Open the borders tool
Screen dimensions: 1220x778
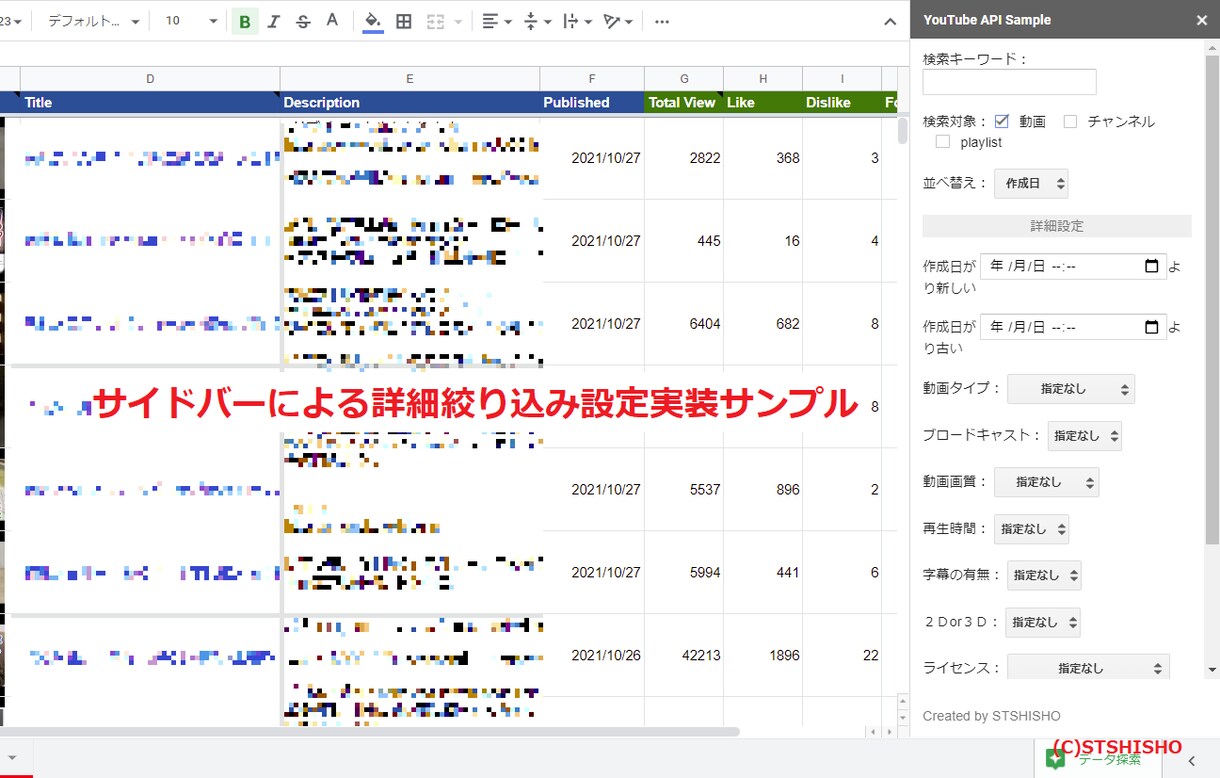pyautogui.click(x=404, y=21)
